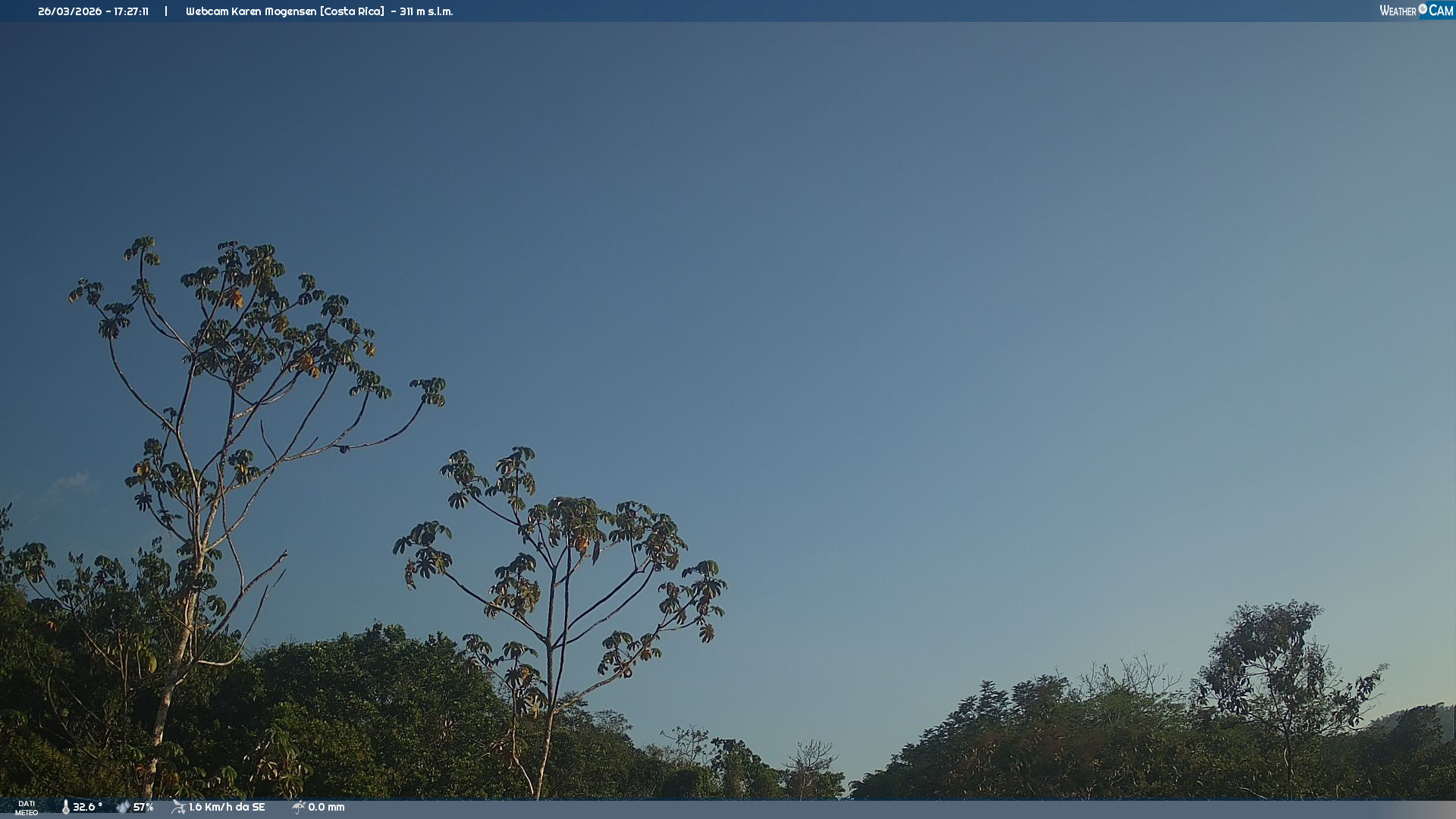The width and height of the screenshot is (1456, 819).
Task: Click the thermometer temperature icon
Action: click(66, 807)
